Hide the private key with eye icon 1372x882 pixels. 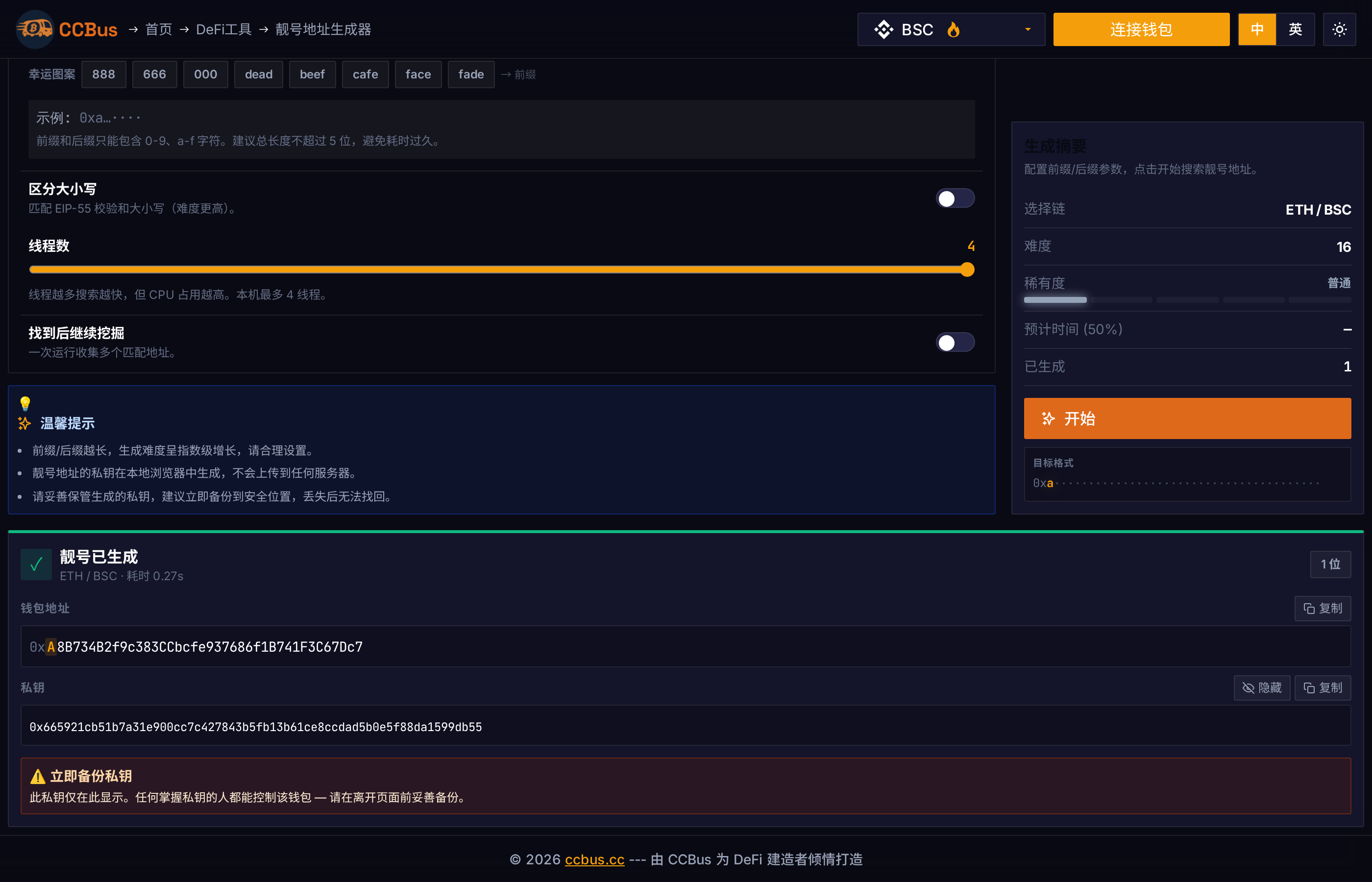(1261, 687)
